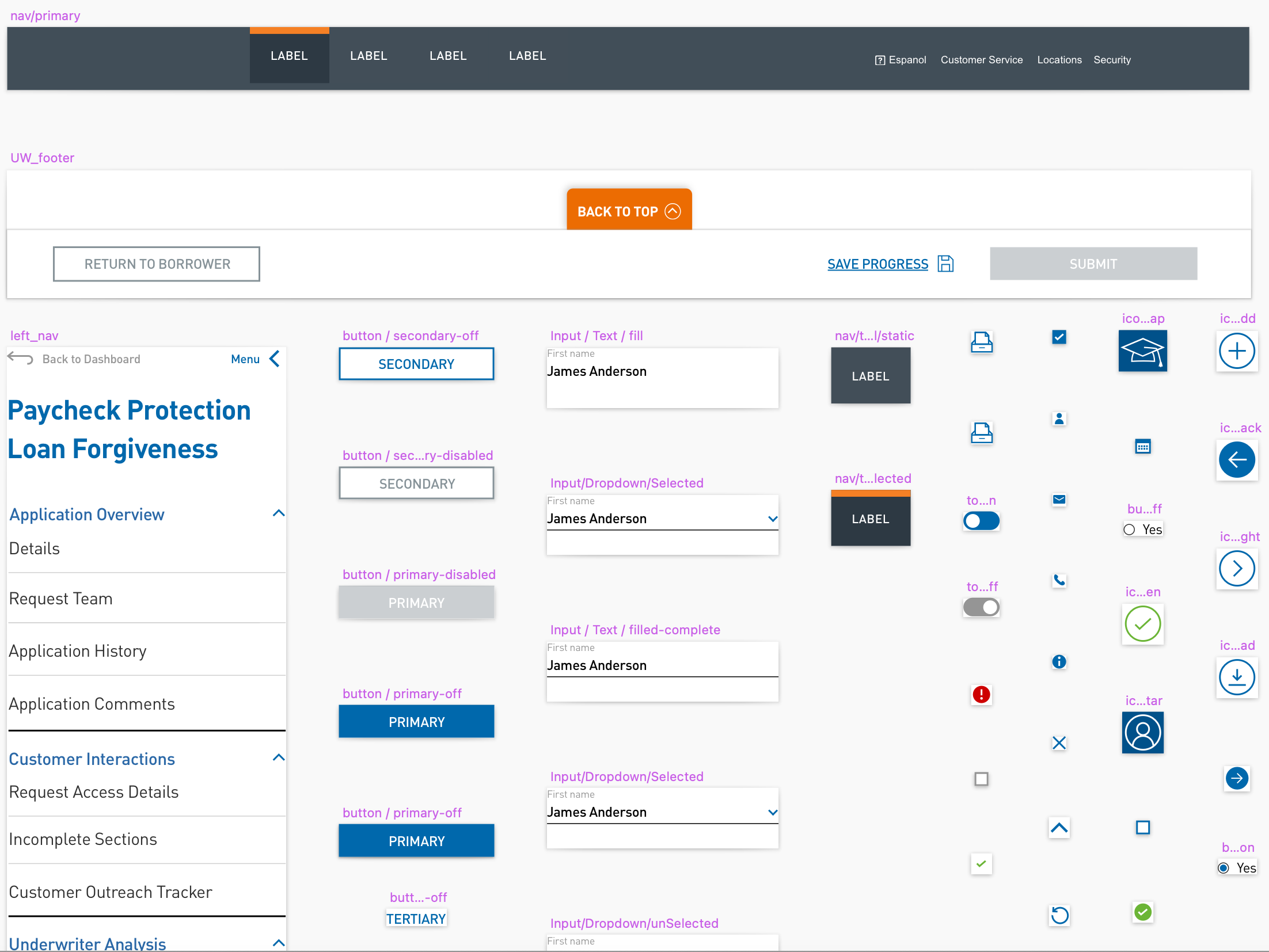Click the save floppy disk icon
This screenshot has width=1269, height=952.
[x=945, y=264]
